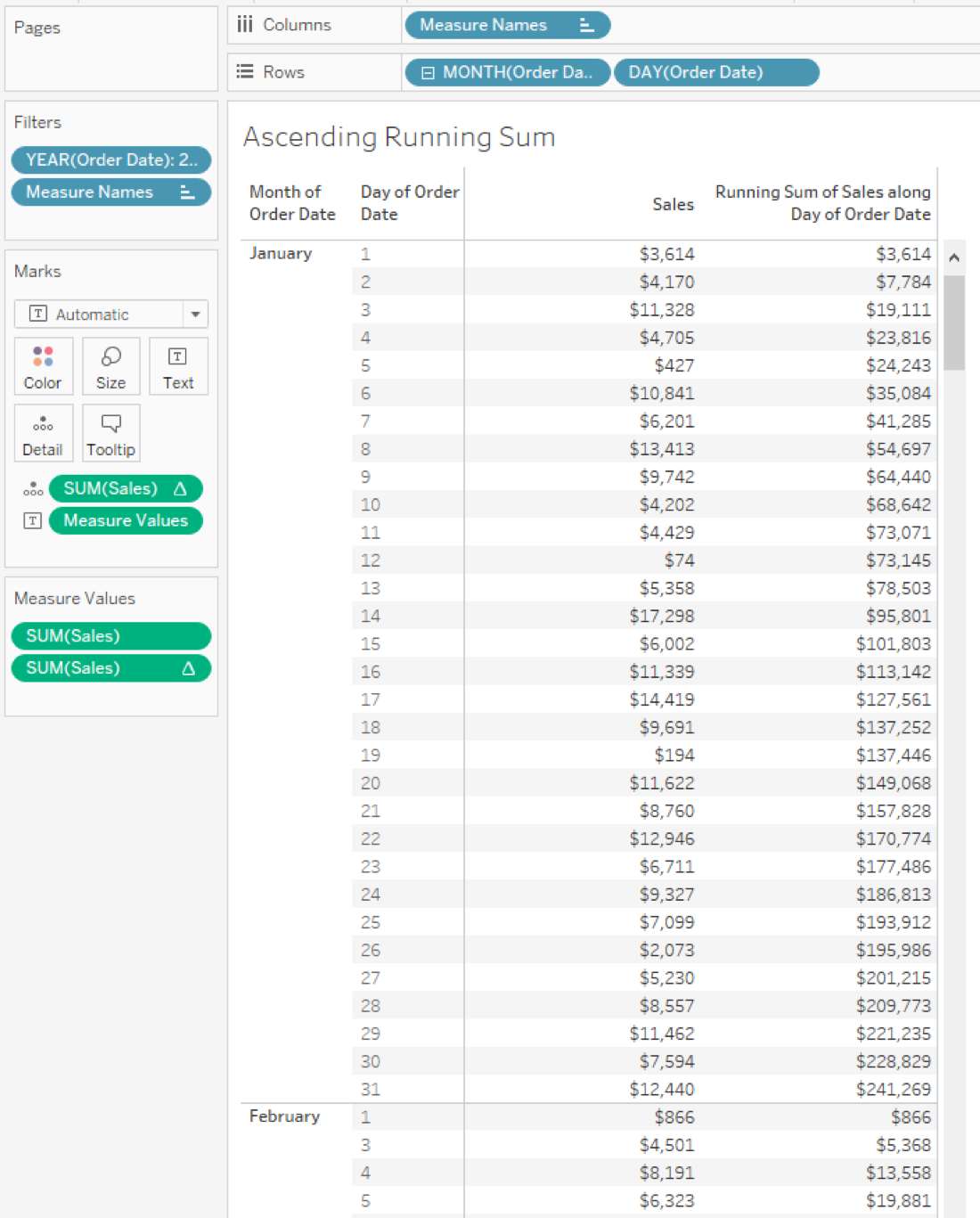980x1218 pixels.
Task: Open the dropdown arrow on the Automatic mark selector
Action: [x=195, y=314]
